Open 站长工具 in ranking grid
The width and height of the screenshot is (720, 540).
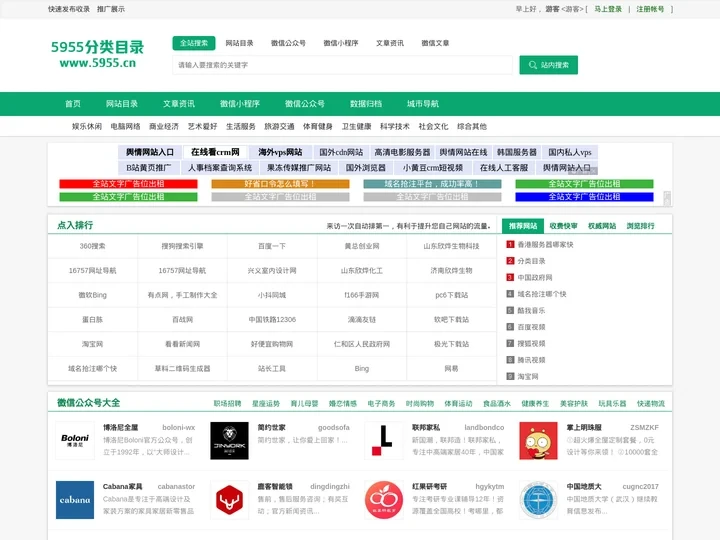[x=272, y=368]
